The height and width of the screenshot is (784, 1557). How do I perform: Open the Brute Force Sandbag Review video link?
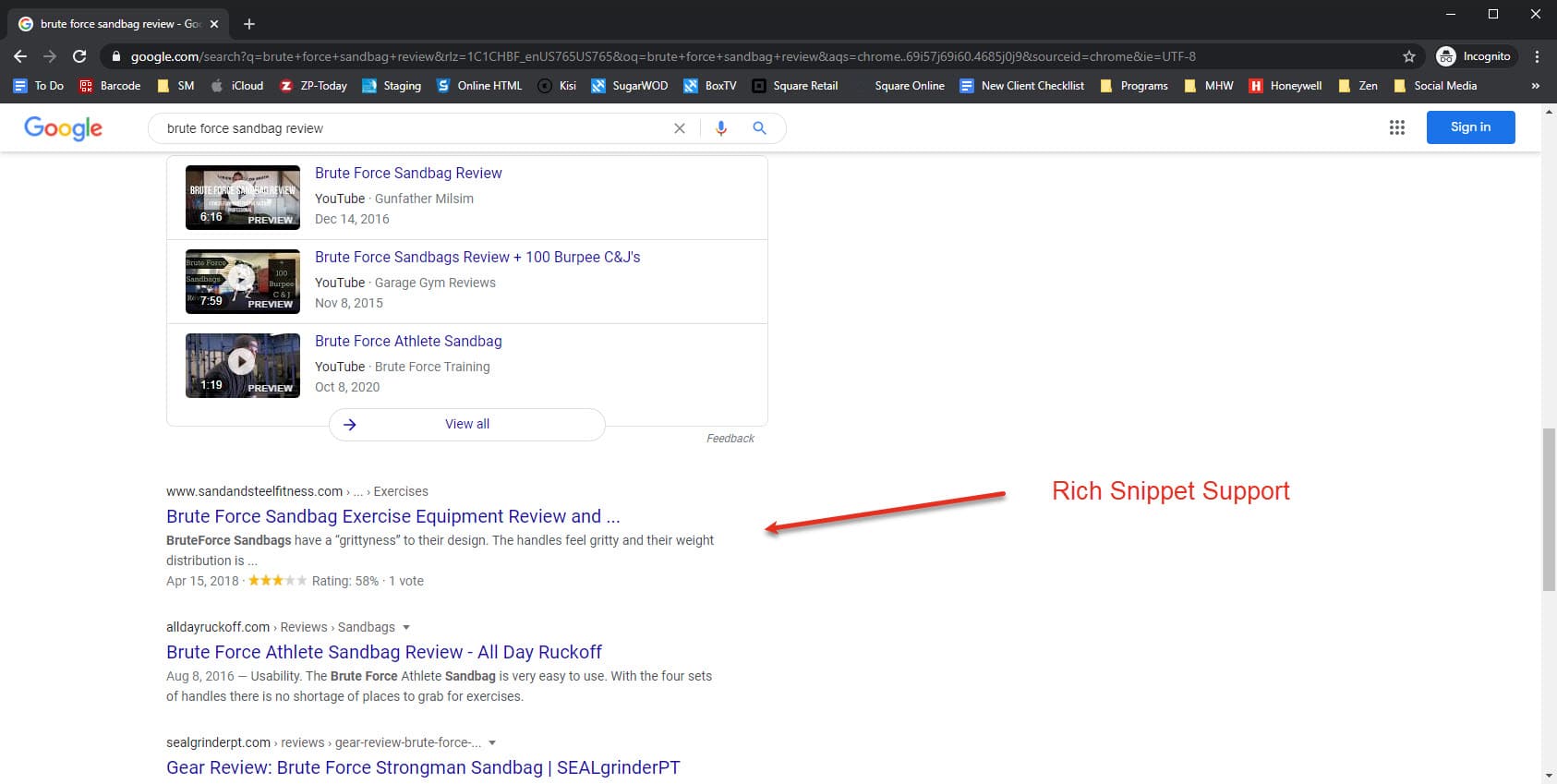408,173
